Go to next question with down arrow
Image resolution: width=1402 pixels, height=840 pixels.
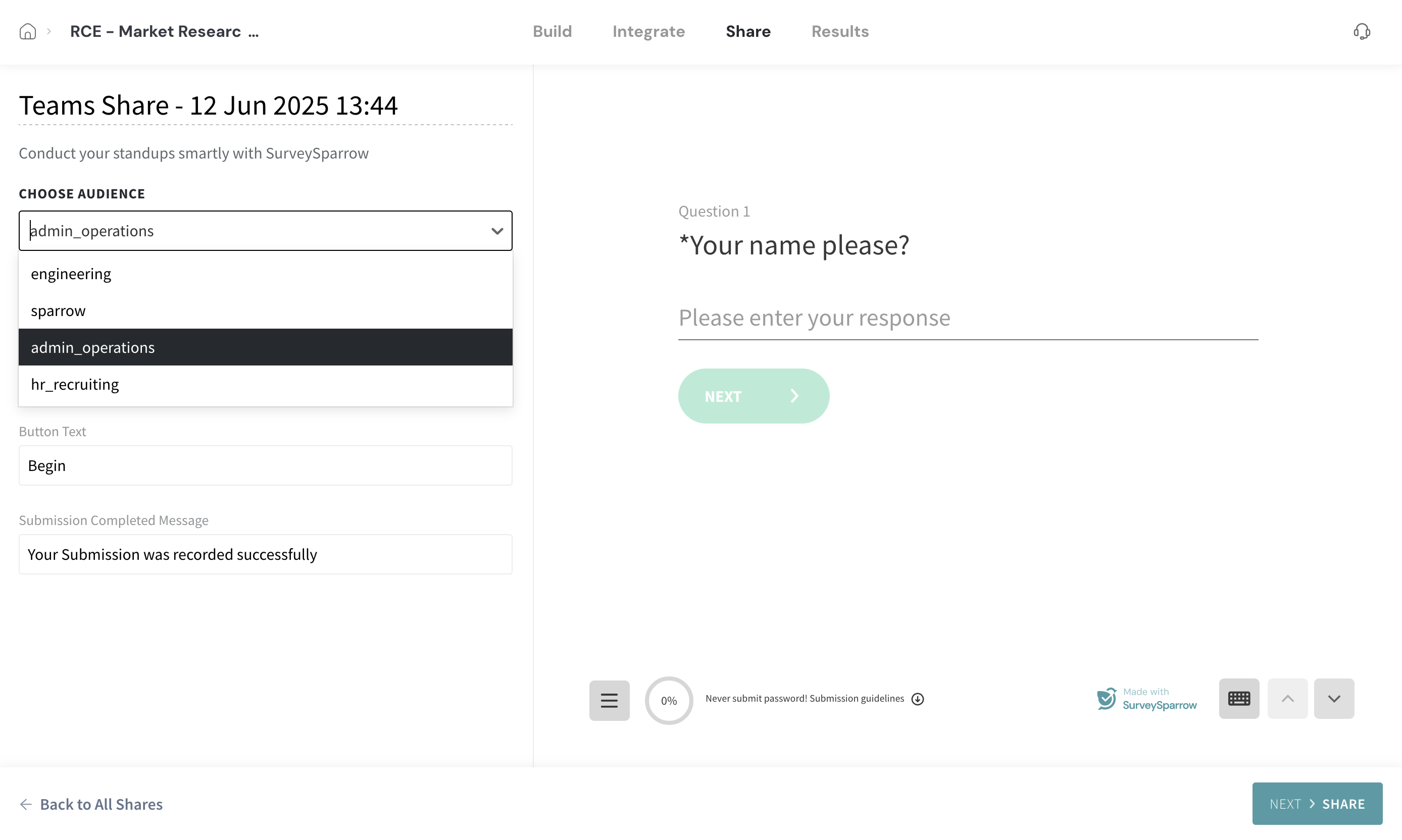click(1333, 699)
